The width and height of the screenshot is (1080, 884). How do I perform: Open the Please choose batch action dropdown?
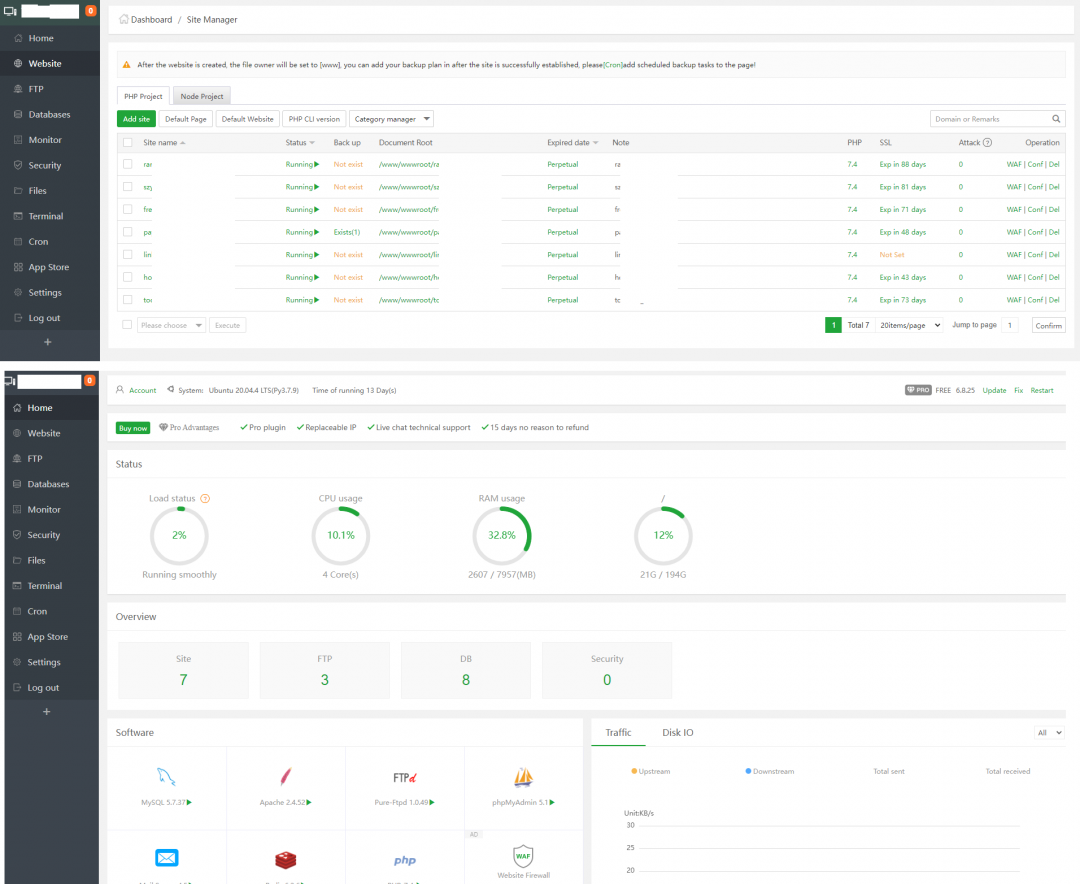point(171,326)
